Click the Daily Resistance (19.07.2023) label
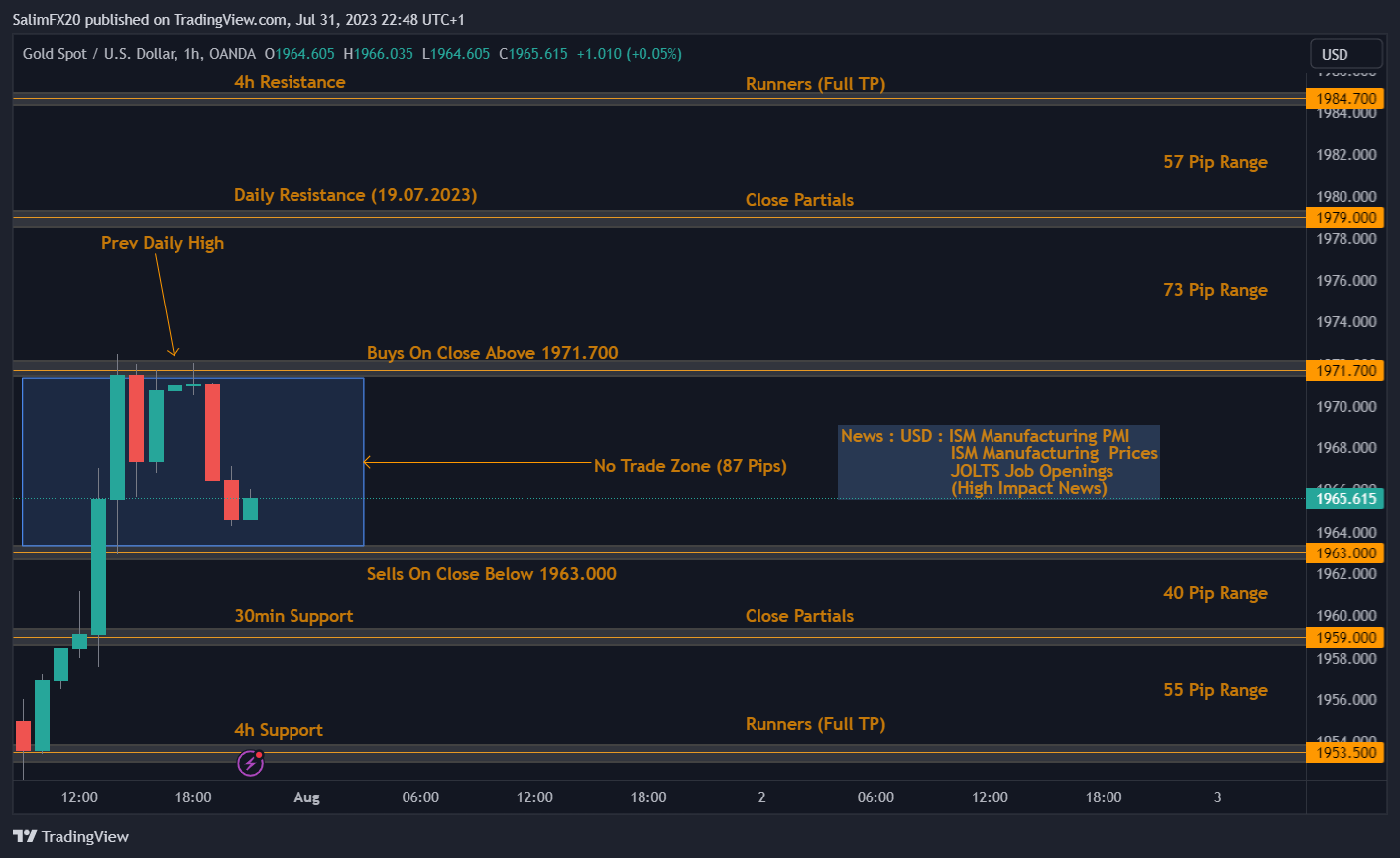Screen dimensions: 1400x858 pos(355,195)
